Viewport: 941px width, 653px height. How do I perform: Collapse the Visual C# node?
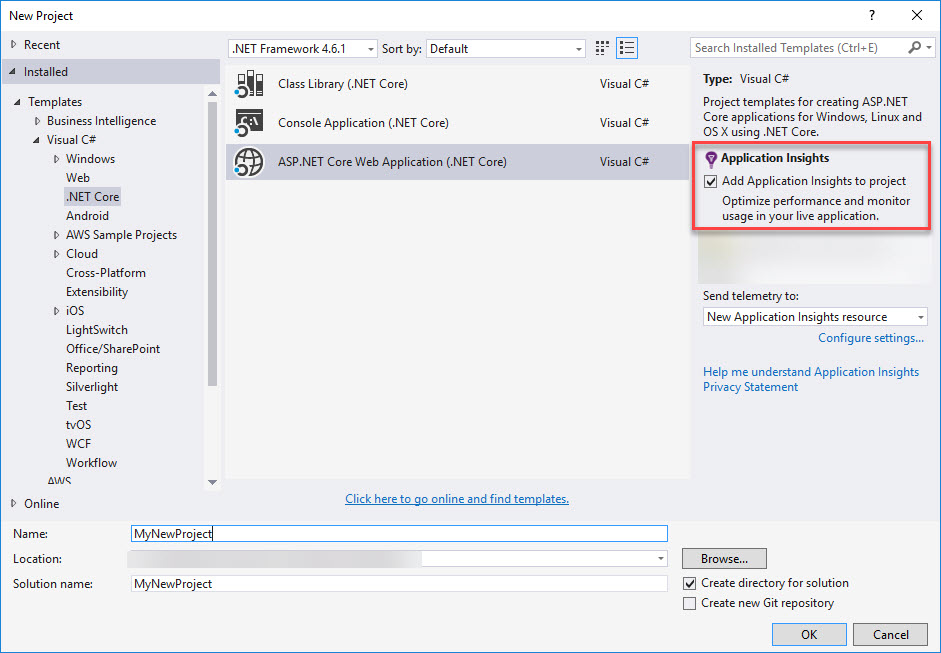tap(37, 140)
